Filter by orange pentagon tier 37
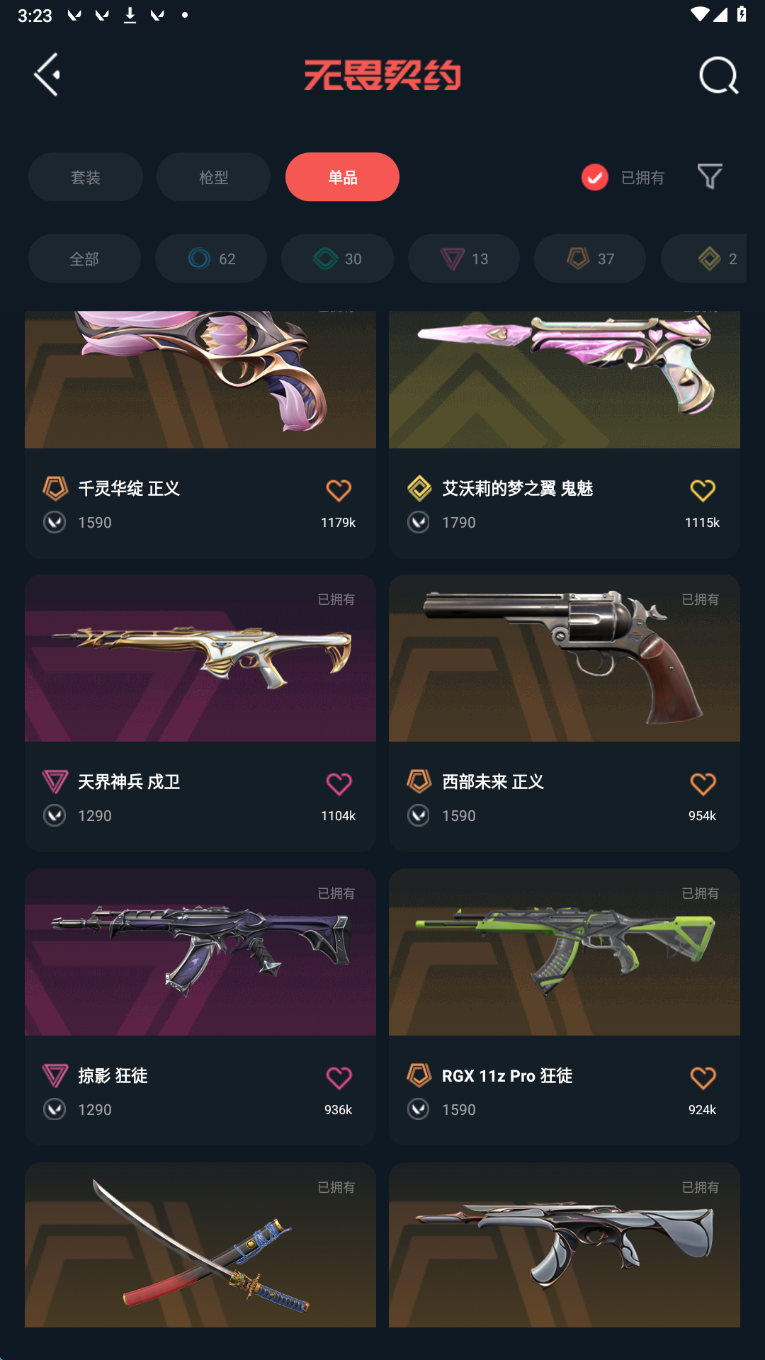765x1360 pixels. (x=590, y=259)
